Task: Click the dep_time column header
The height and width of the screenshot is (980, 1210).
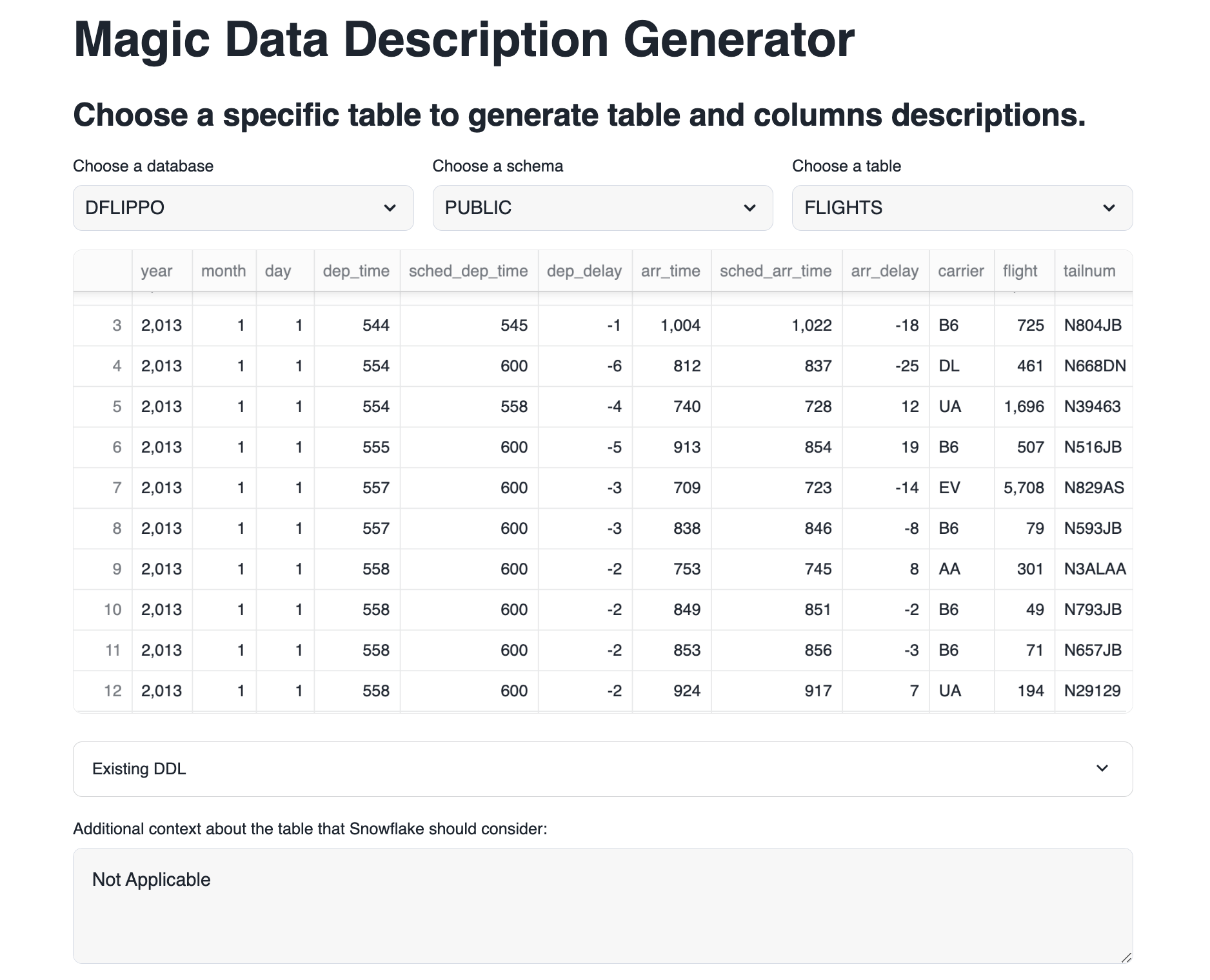Action: click(356, 271)
